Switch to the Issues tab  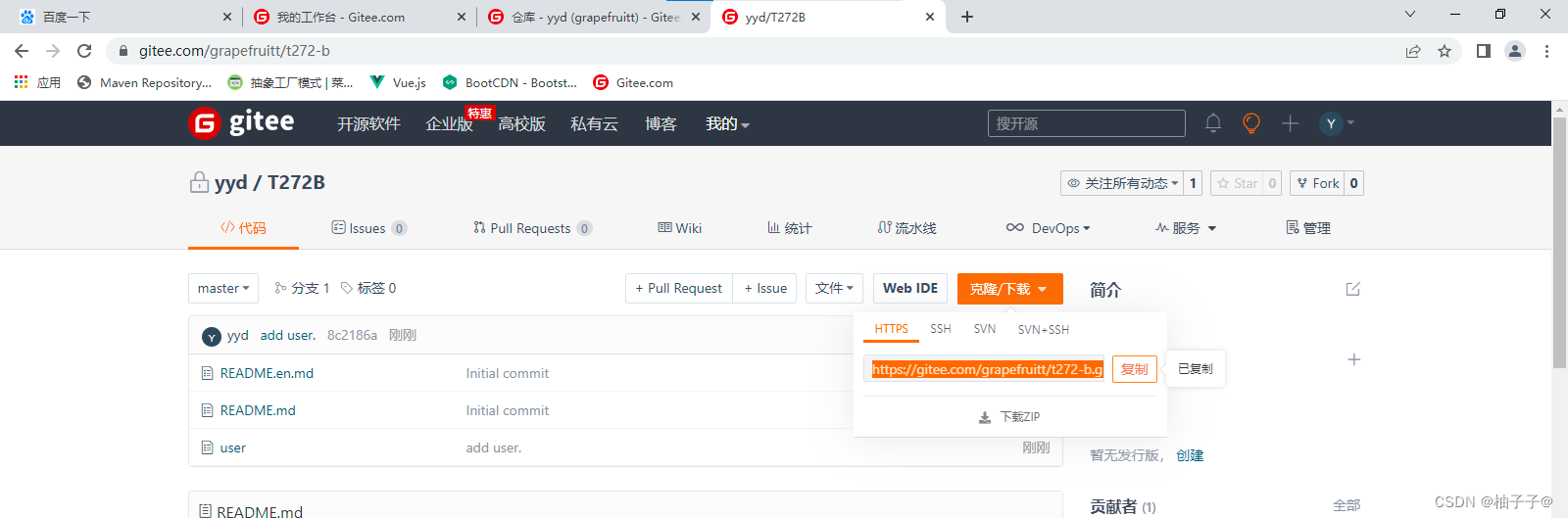pos(368,228)
